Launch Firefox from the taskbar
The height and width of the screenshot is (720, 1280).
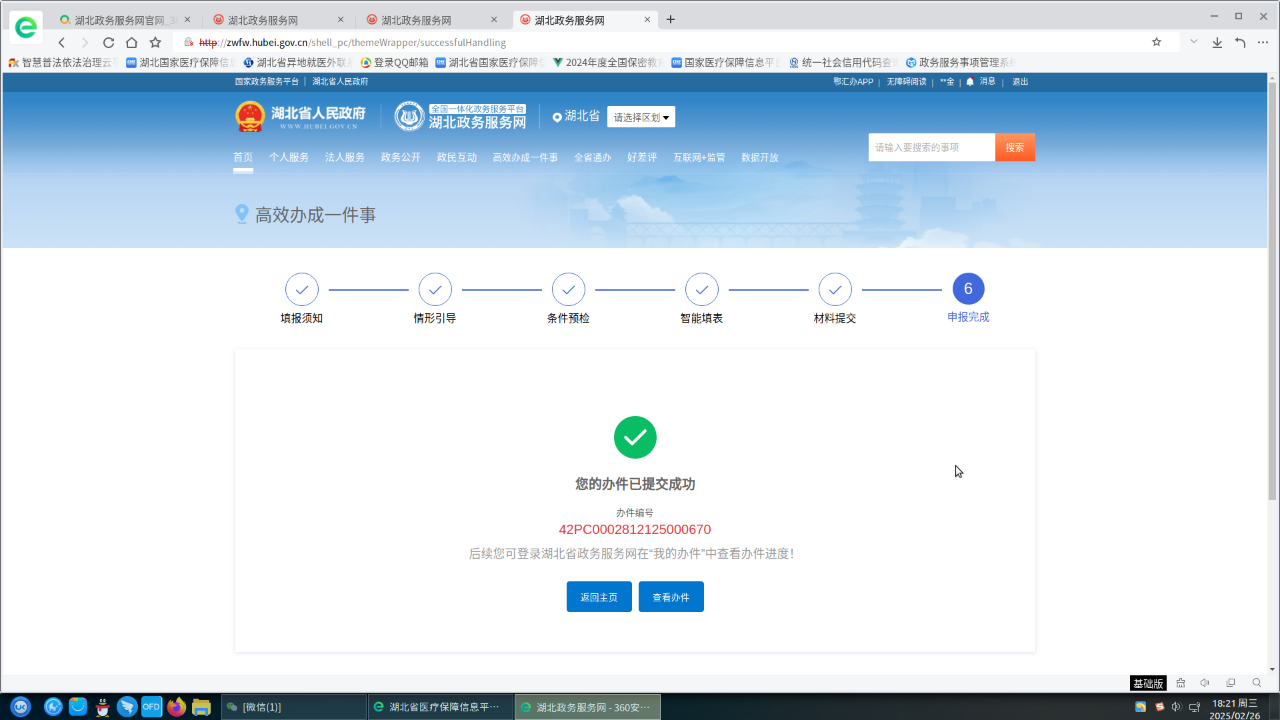[x=177, y=707]
